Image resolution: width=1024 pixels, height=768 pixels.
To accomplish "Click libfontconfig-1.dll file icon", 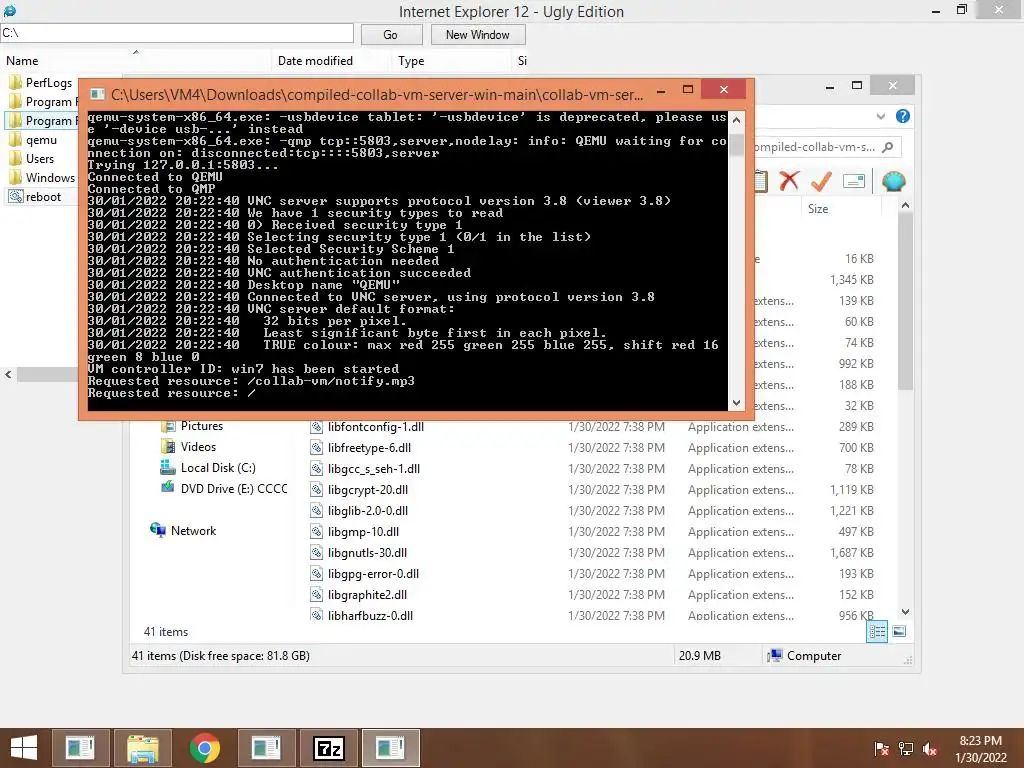I will [316, 427].
